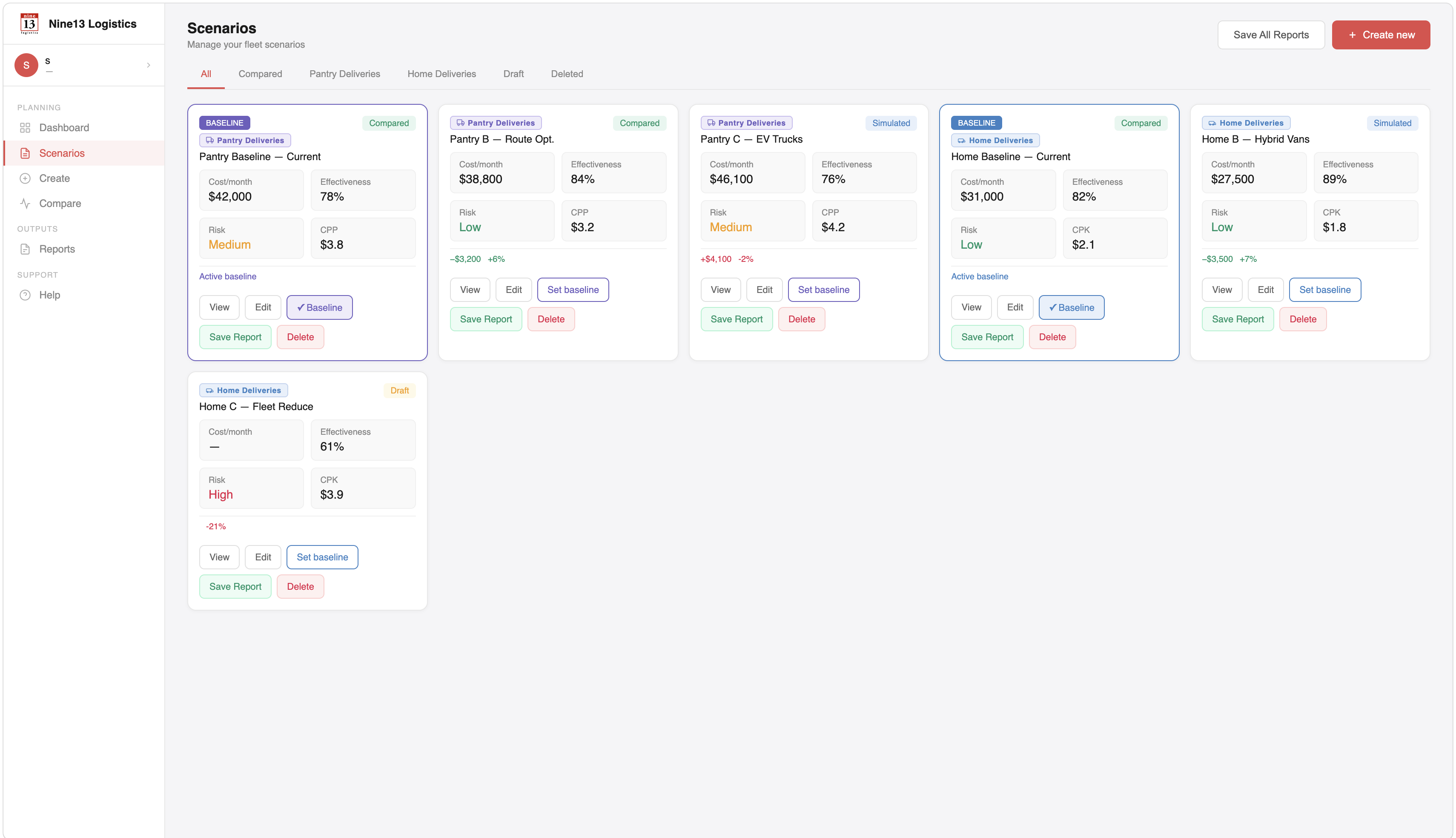This screenshot has width=1456, height=838.
Task: Expand the user account chevron
Action: (149, 65)
